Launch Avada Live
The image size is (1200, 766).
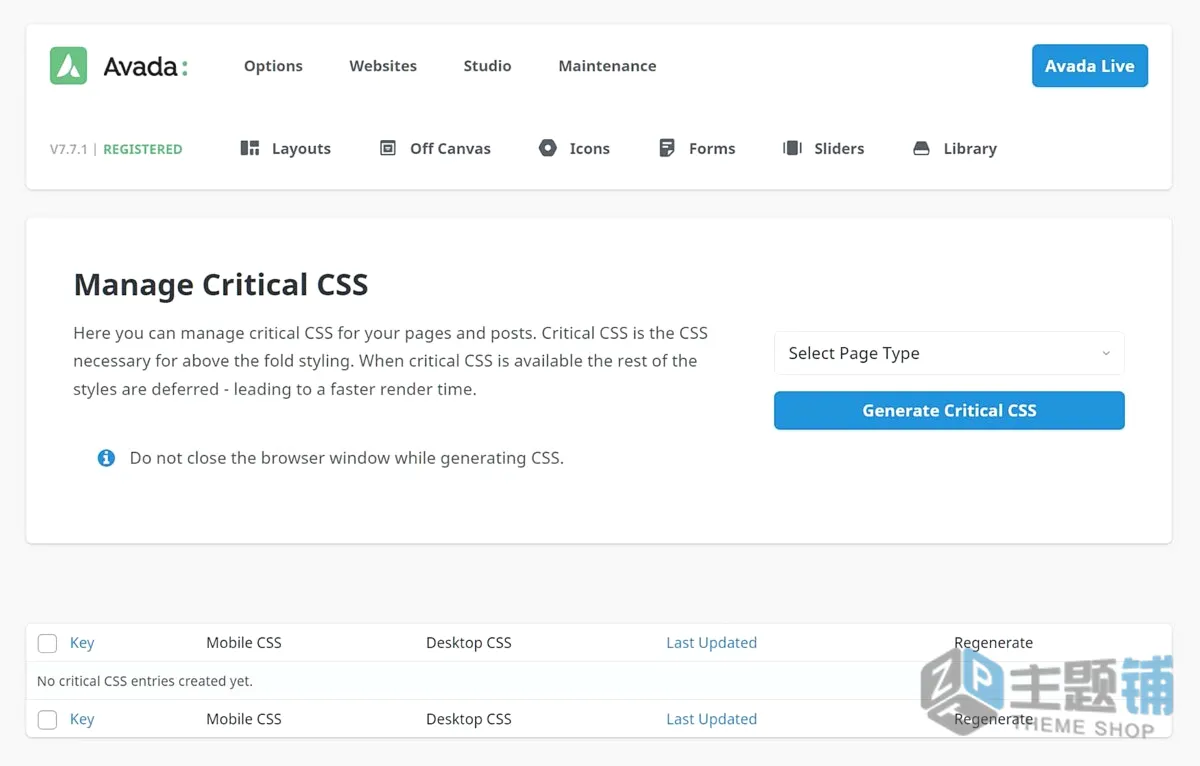[x=1090, y=66]
